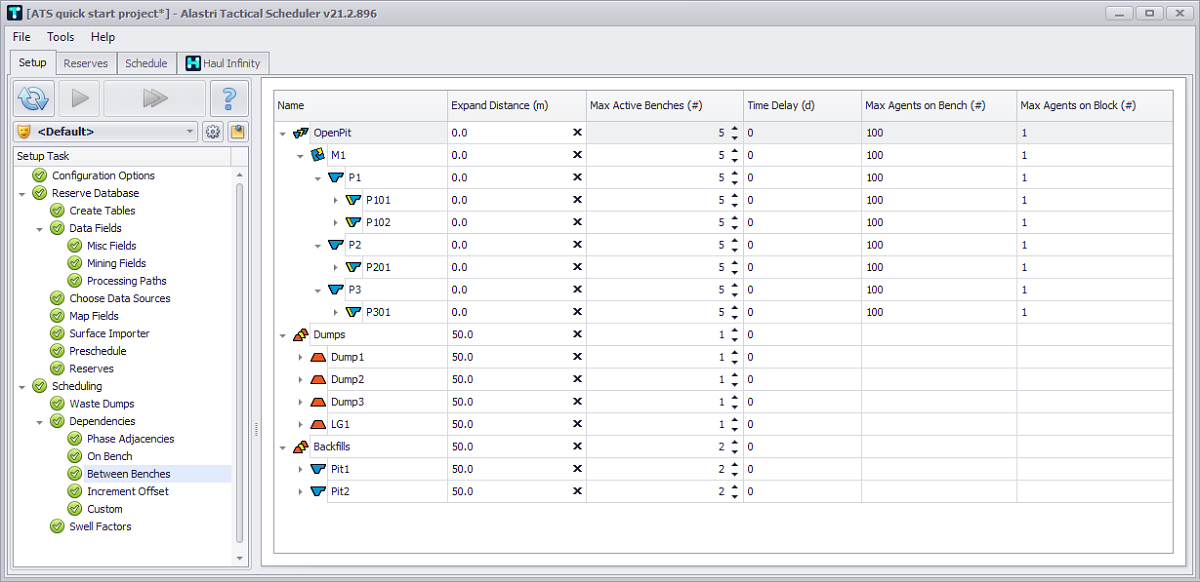
Task: Click the Dumps group icon
Action: coord(300,334)
